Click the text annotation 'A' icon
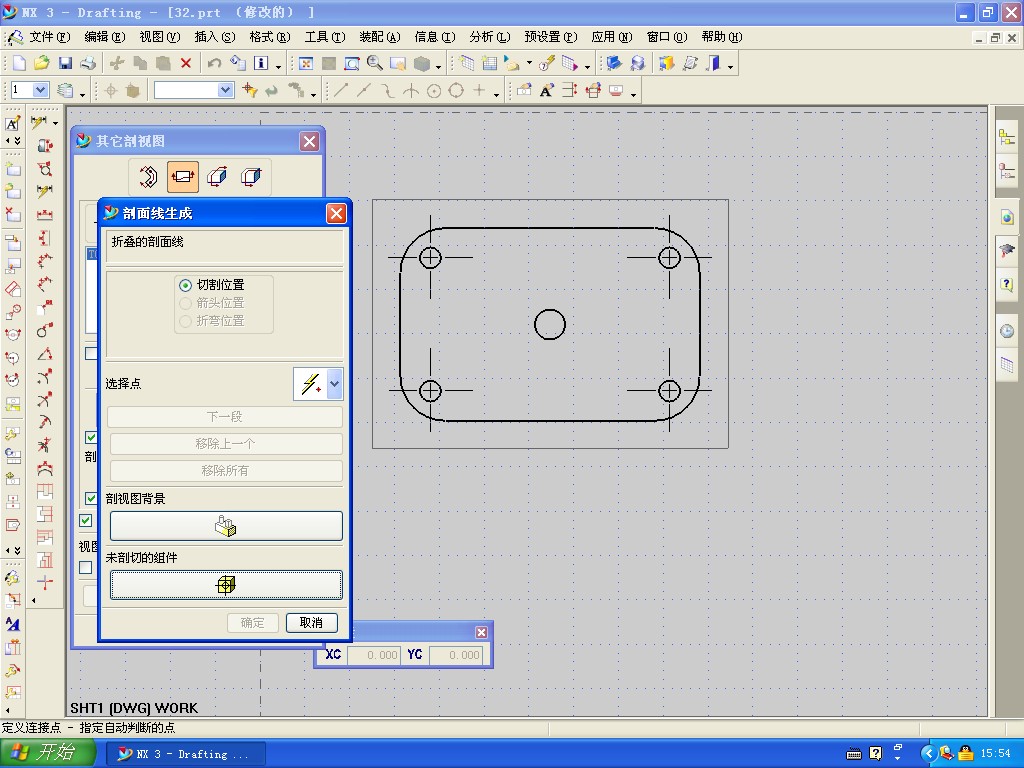Viewport: 1024px width, 768px height. [546, 91]
